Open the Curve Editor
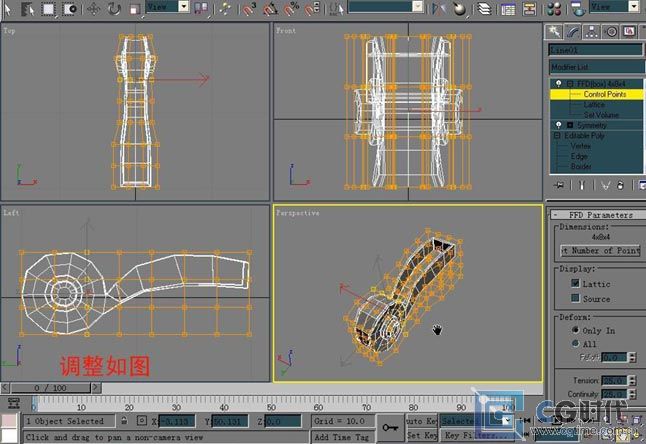The width and height of the screenshot is (646, 444). (x=508, y=9)
